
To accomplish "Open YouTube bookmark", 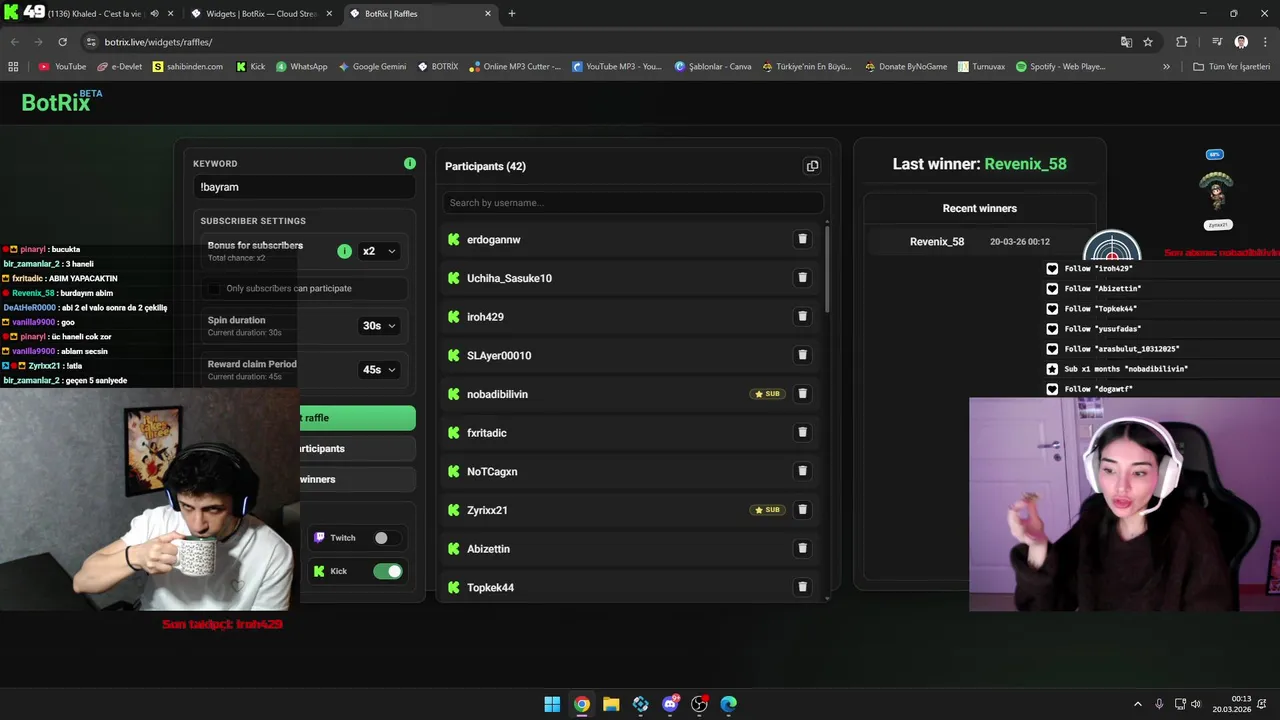I will (62, 67).
